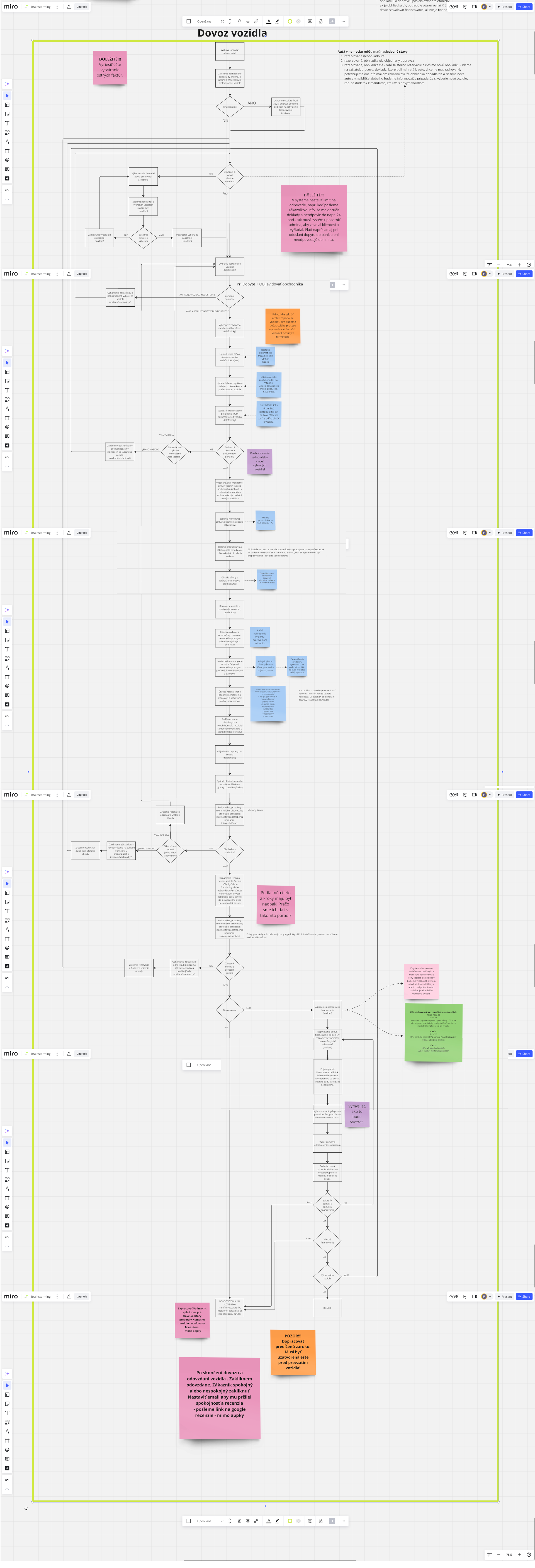Viewport: 535px width, 1568px height.
Task: Select purple Vymyslieť, ako to bude vyzerať sticky
Action: point(357,1114)
